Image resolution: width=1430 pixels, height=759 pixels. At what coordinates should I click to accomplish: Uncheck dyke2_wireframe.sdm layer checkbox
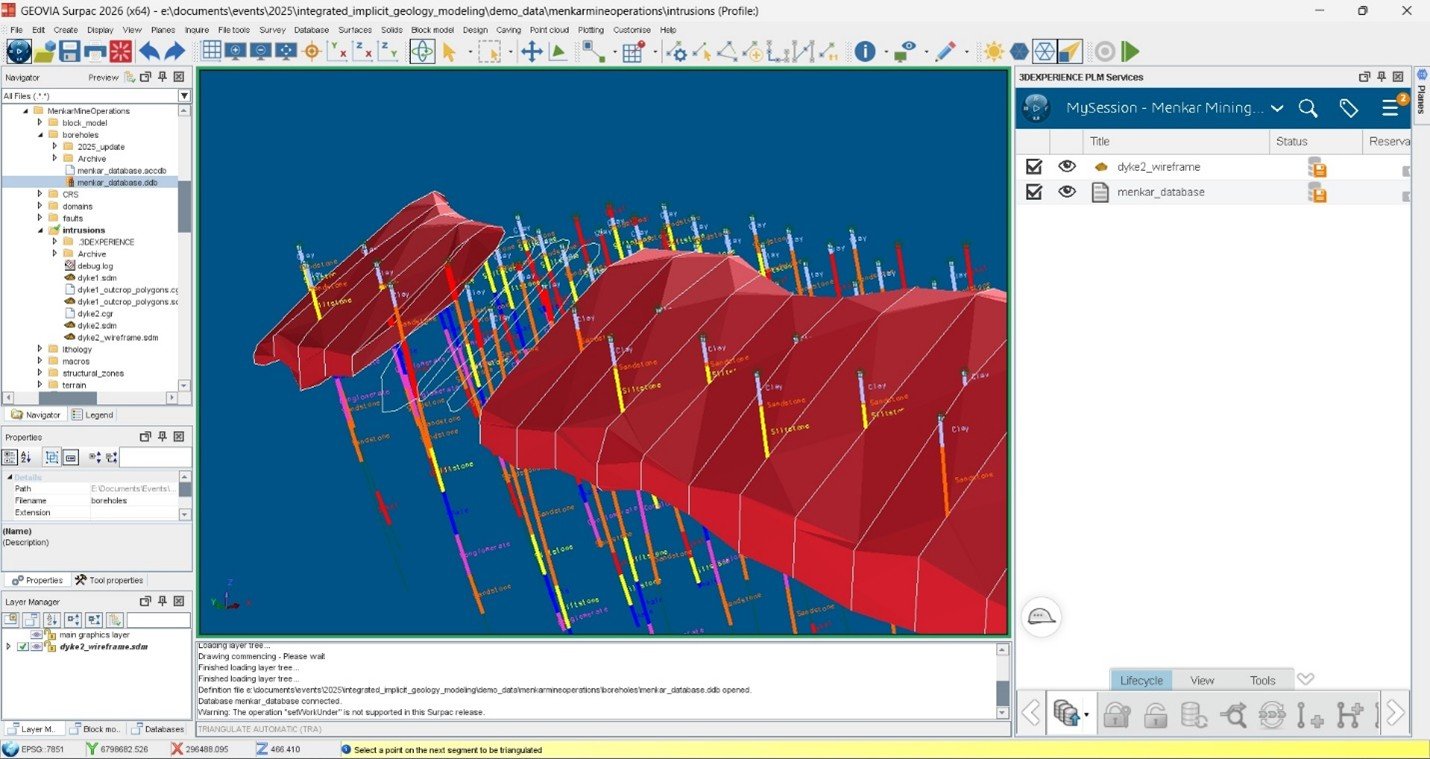pyautogui.click(x=23, y=647)
